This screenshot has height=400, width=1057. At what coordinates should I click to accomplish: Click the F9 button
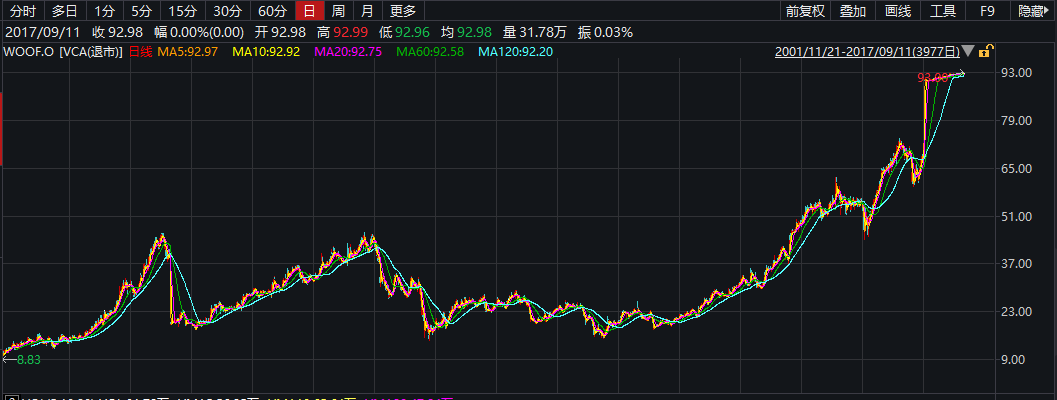[x=987, y=12]
